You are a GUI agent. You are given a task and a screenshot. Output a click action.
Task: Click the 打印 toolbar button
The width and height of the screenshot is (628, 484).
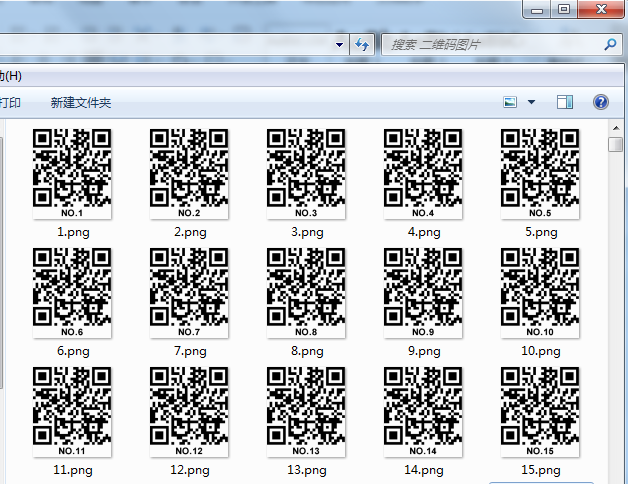10,102
